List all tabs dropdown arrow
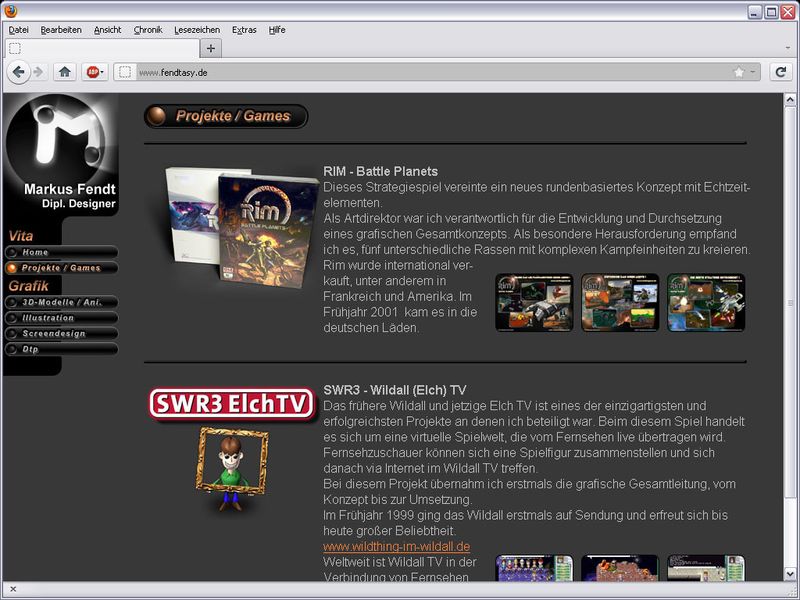The image size is (800, 600). (788, 48)
